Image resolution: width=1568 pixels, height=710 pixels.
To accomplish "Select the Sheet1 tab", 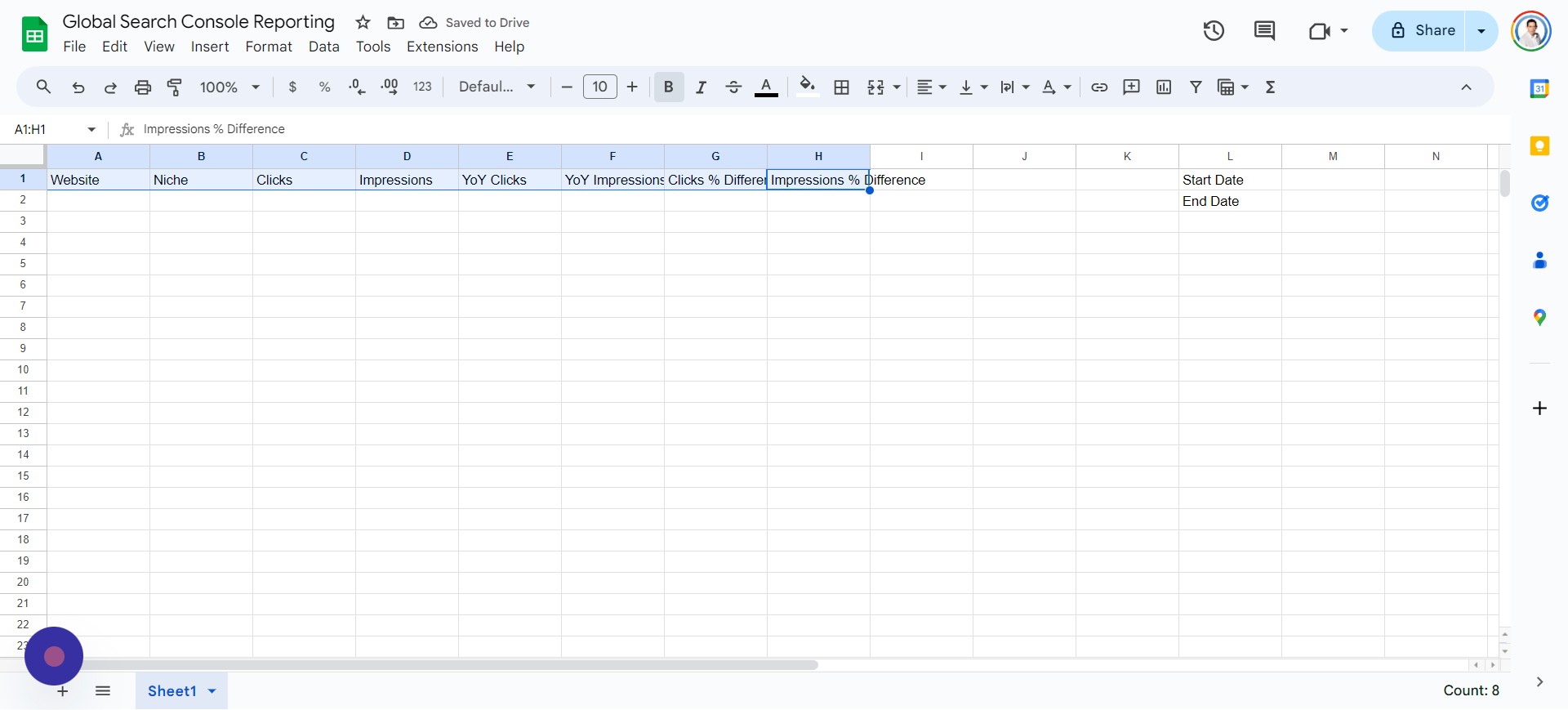I will pos(181,690).
